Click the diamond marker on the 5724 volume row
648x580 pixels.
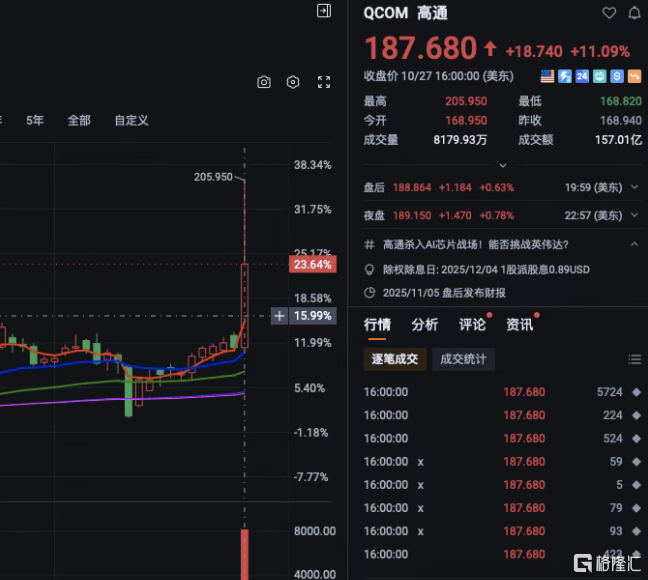(x=636, y=392)
